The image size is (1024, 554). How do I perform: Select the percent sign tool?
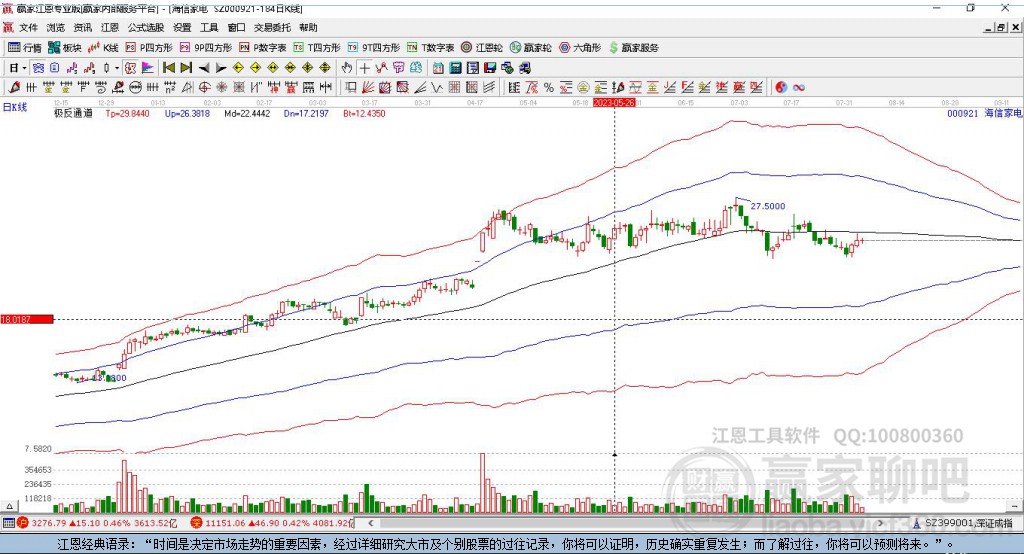tap(549, 88)
